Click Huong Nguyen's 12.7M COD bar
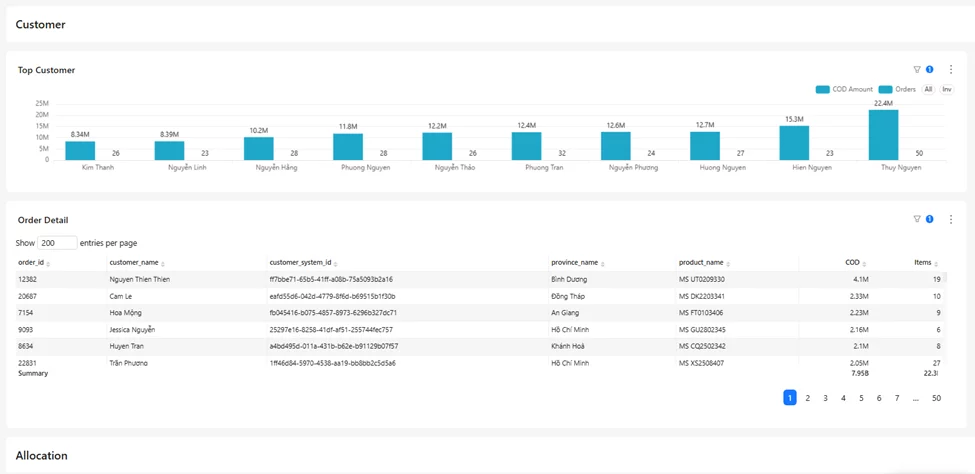This screenshot has width=975, height=474. [705, 146]
